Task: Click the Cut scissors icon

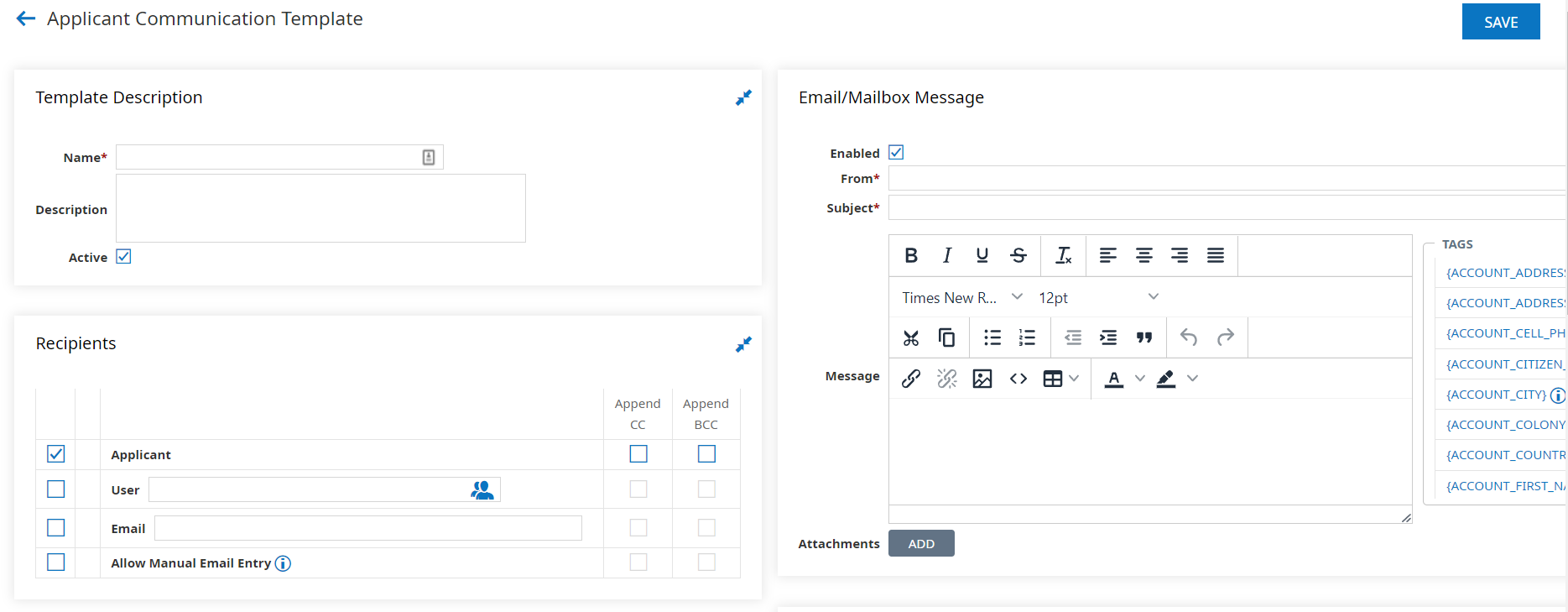Action: click(911, 337)
